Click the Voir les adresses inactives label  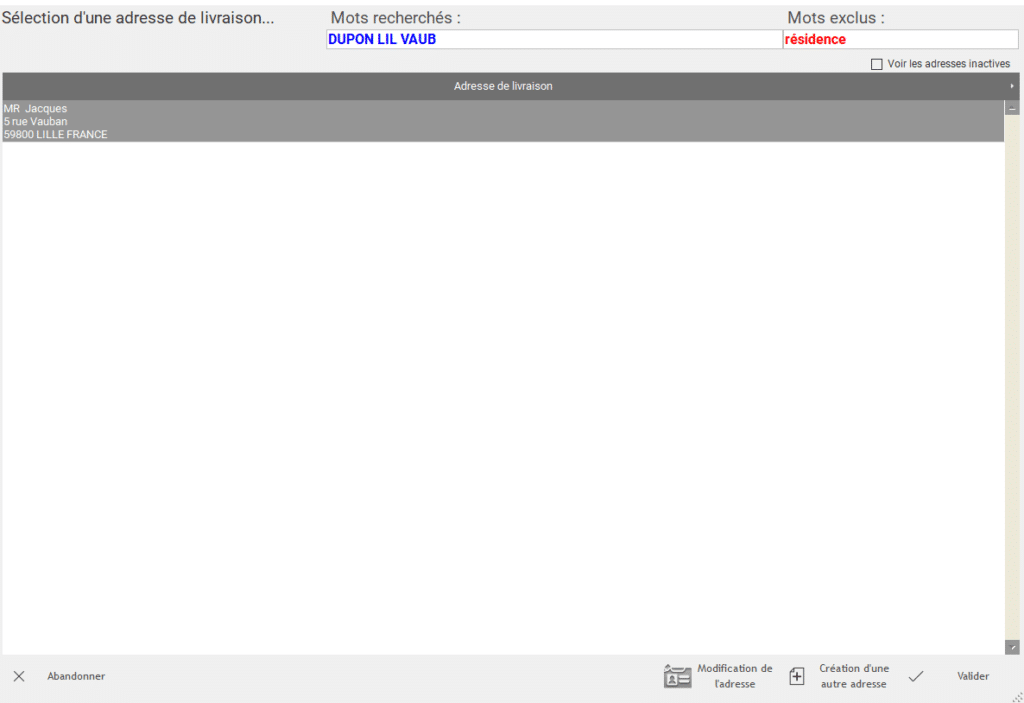coord(948,64)
